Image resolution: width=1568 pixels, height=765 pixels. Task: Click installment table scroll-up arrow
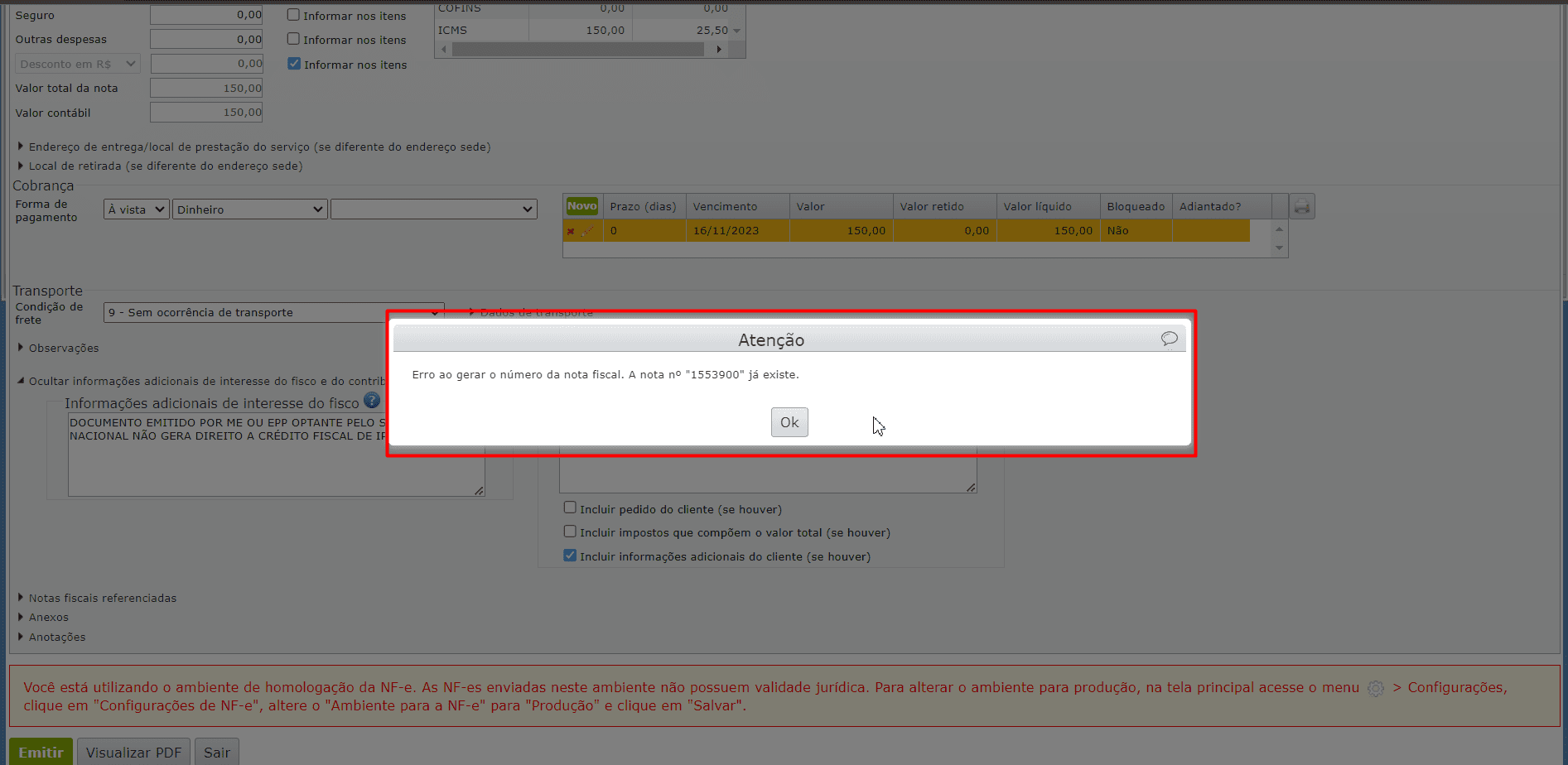(x=1280, y=229)
